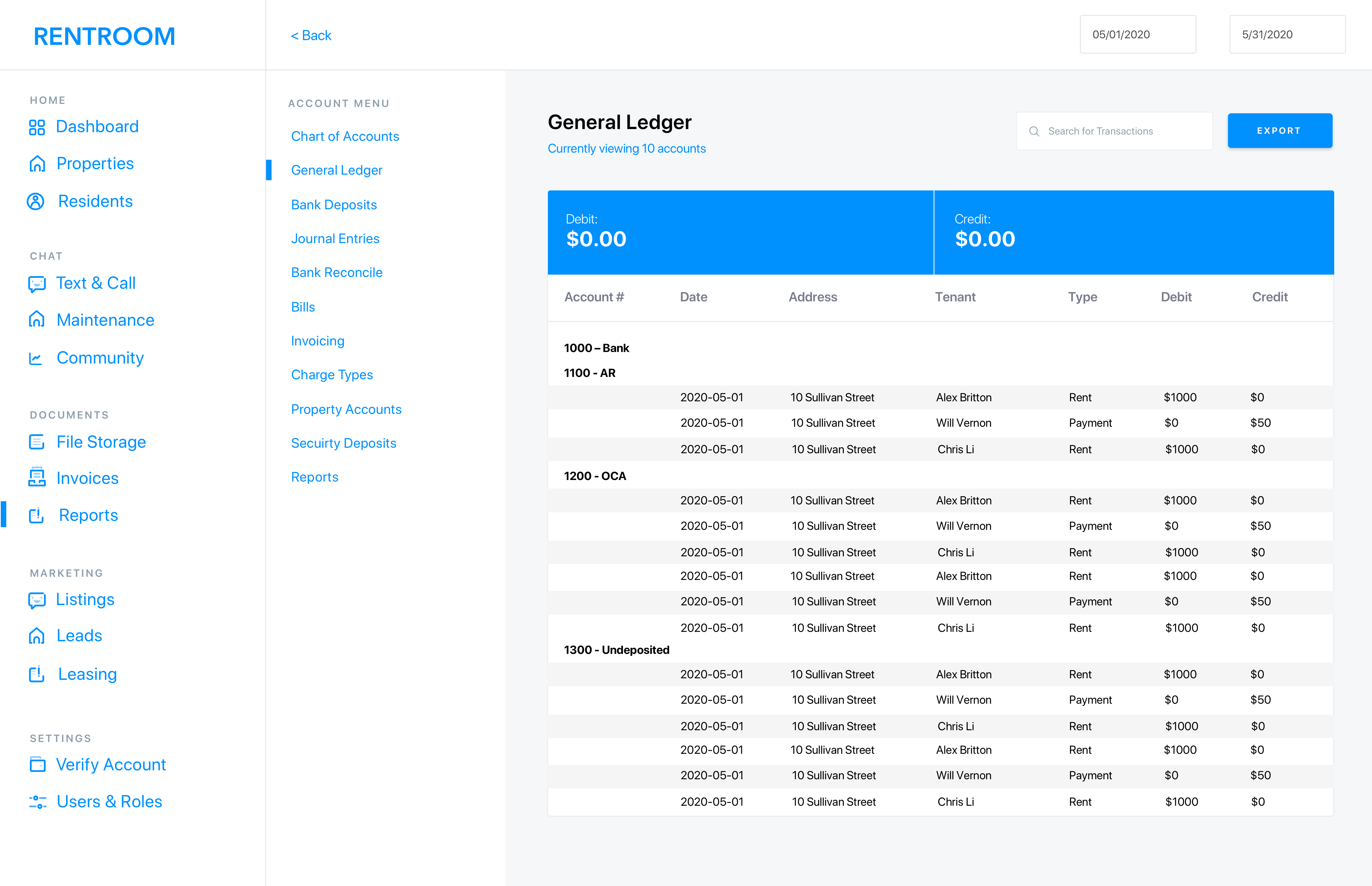Open Bank Deposits

(334, 205)
